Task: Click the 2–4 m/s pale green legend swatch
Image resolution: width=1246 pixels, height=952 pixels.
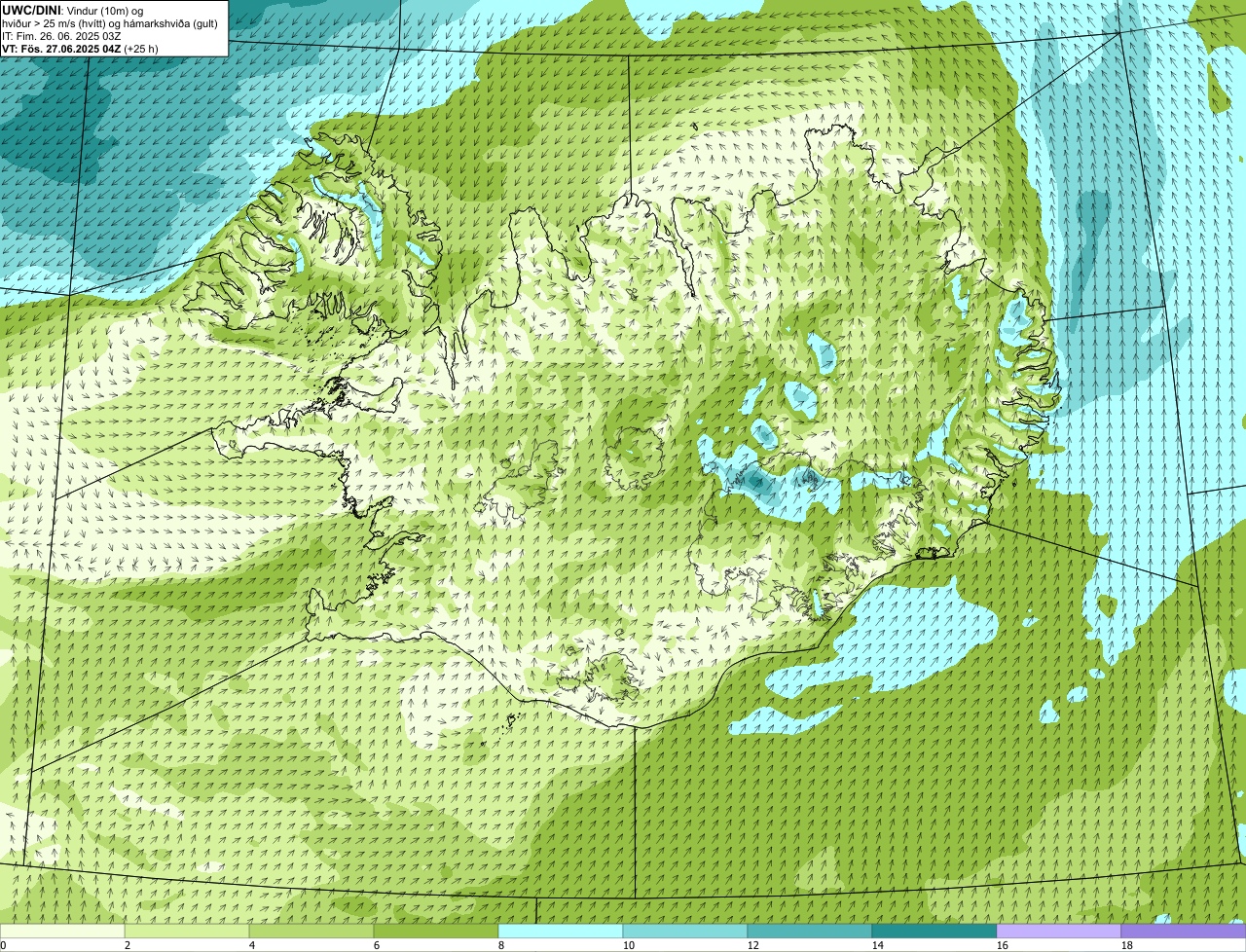Action: [x=187, y=932]
